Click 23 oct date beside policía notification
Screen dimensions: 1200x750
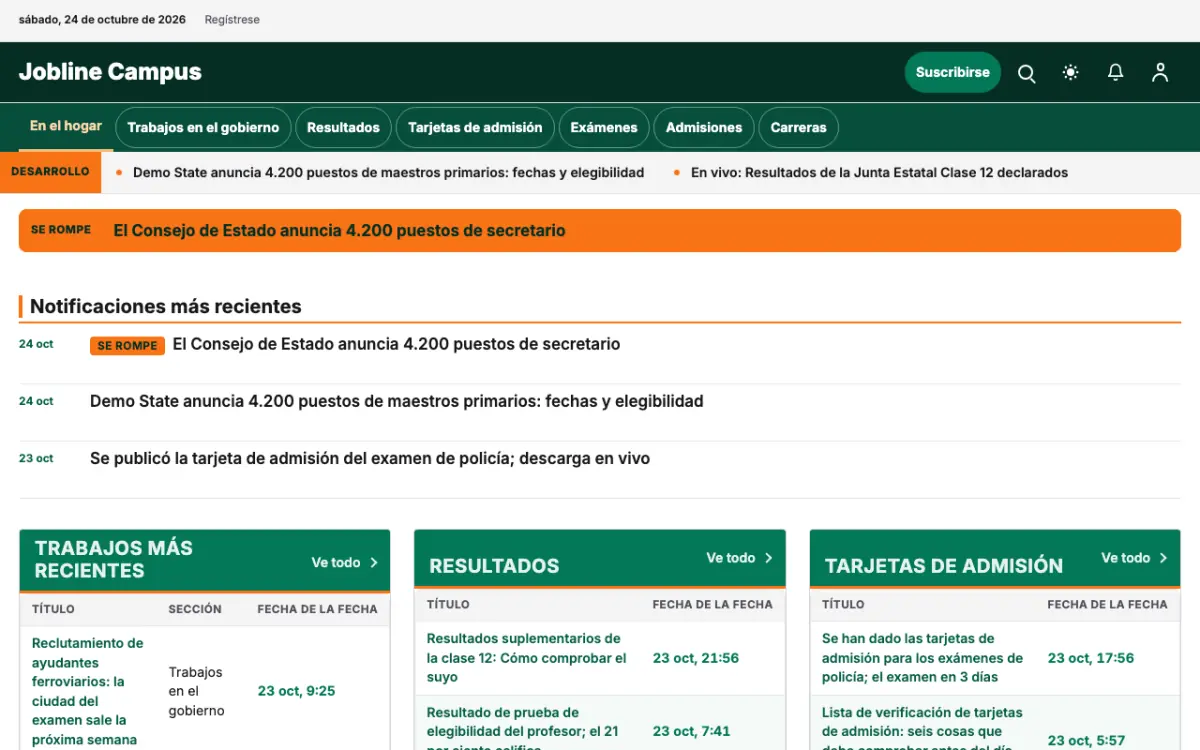tap(36, 458)
